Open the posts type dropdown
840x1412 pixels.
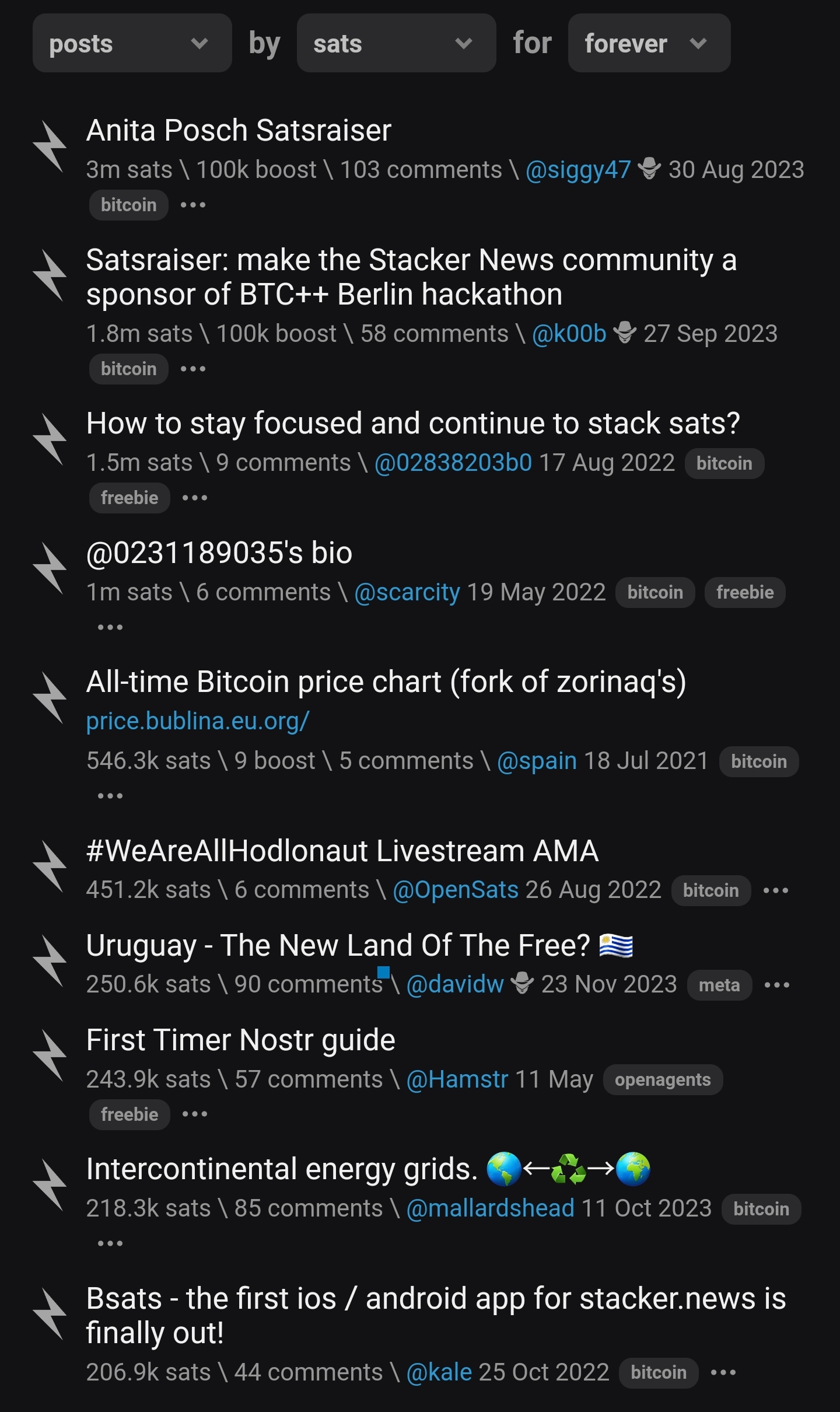[x=132, y=43]
